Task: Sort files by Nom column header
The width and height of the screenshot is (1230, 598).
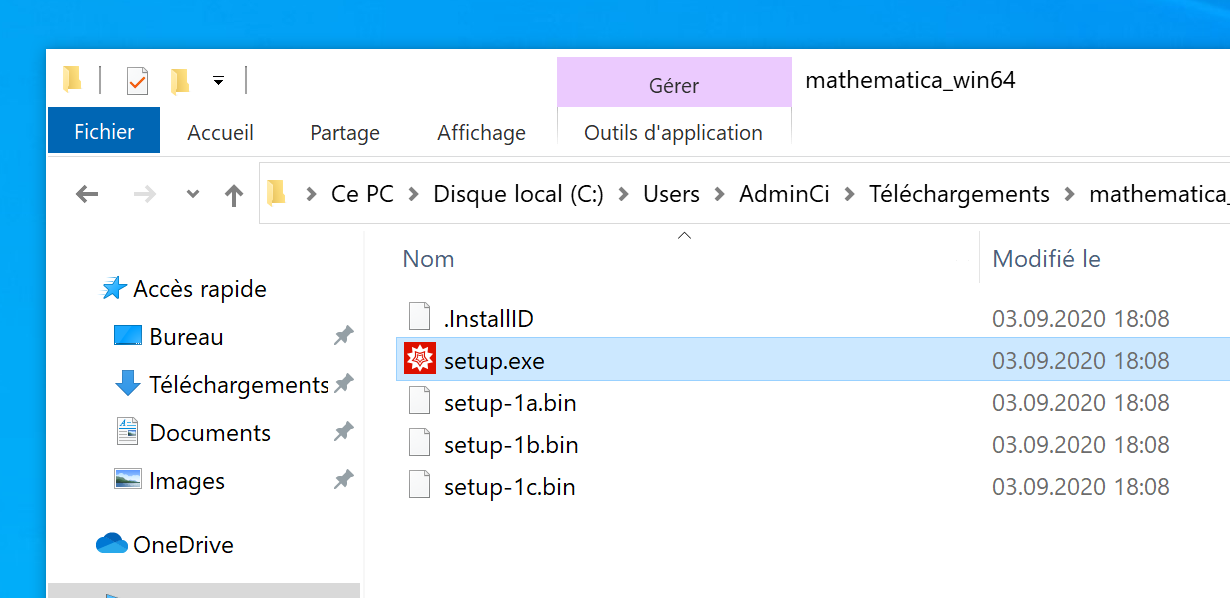Action: (429, 259)
